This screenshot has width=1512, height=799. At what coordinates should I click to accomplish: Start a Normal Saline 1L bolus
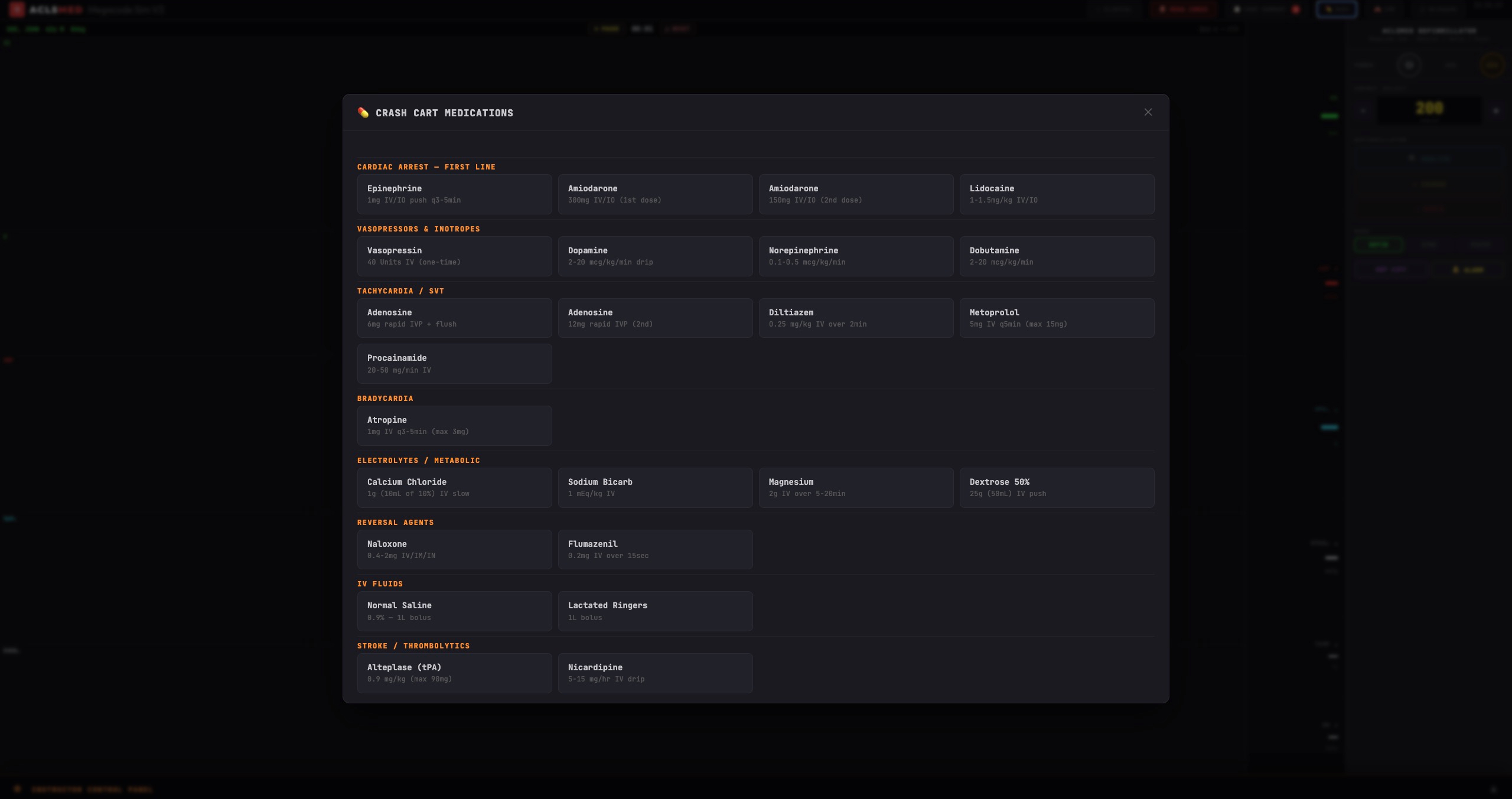tap(454, 611)
